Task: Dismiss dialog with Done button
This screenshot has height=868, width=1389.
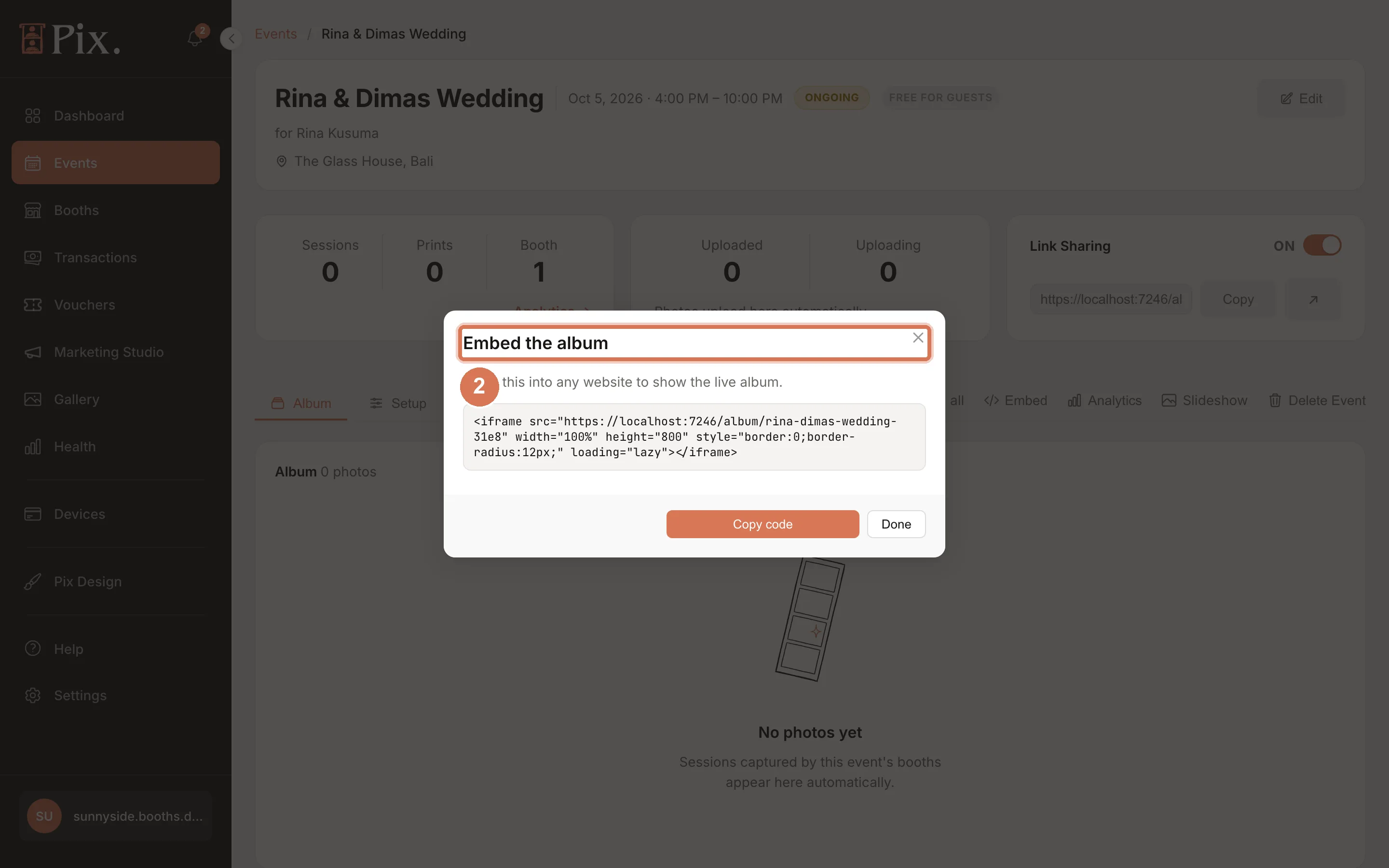Action: [896, 524]
